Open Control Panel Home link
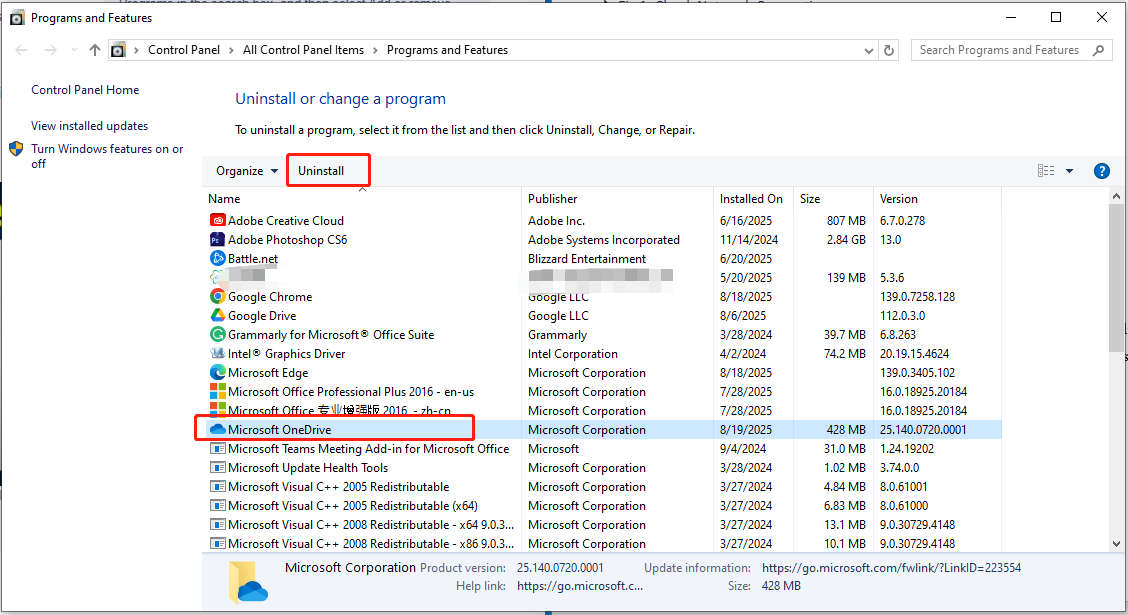The image size is (1128, 615). click(x=85, y=90)
